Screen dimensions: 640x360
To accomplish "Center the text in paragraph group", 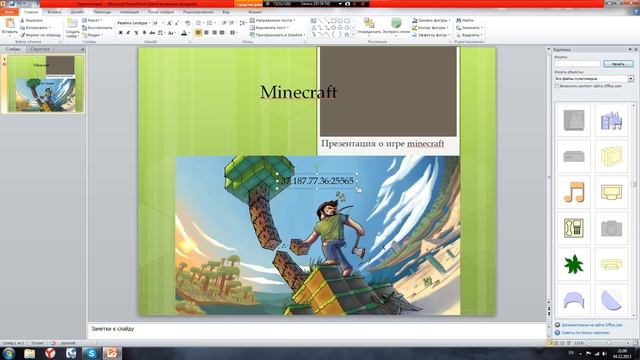I will point(206,33).
